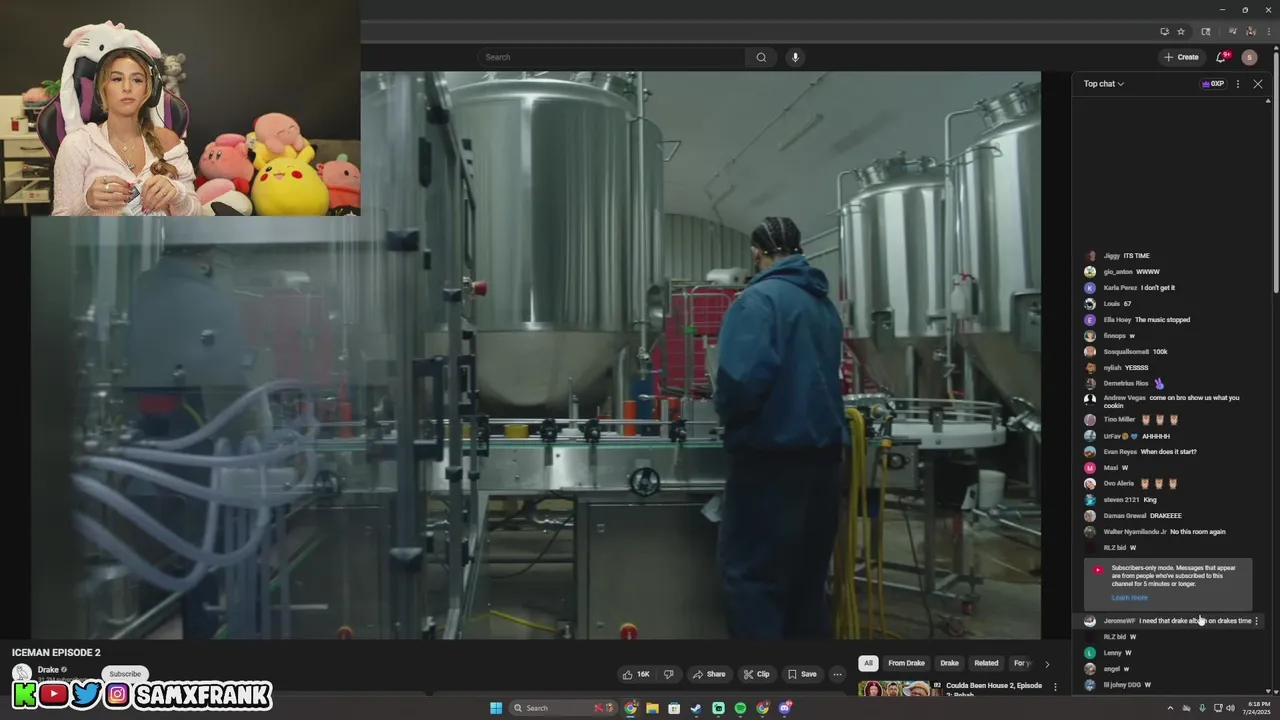
Task: Open the Chrome three-dot menu
Action: [1268, 31]
